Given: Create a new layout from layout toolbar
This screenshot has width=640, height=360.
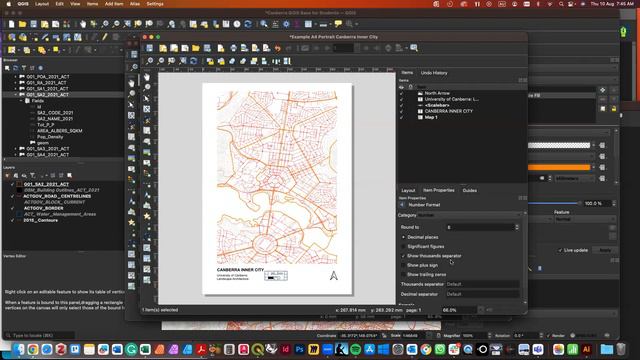Looking at the screenshot, I should click(163, 48).
